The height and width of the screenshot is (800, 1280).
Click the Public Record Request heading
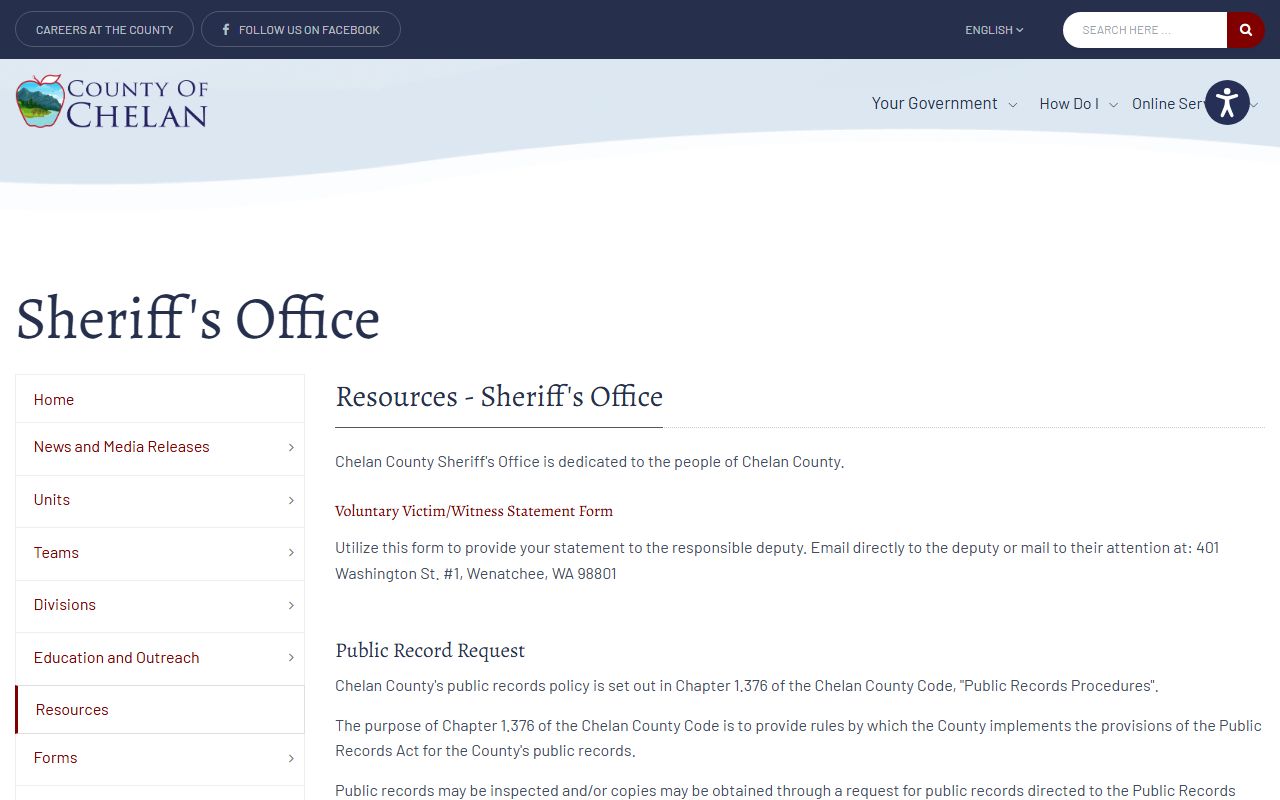(430, 650)
